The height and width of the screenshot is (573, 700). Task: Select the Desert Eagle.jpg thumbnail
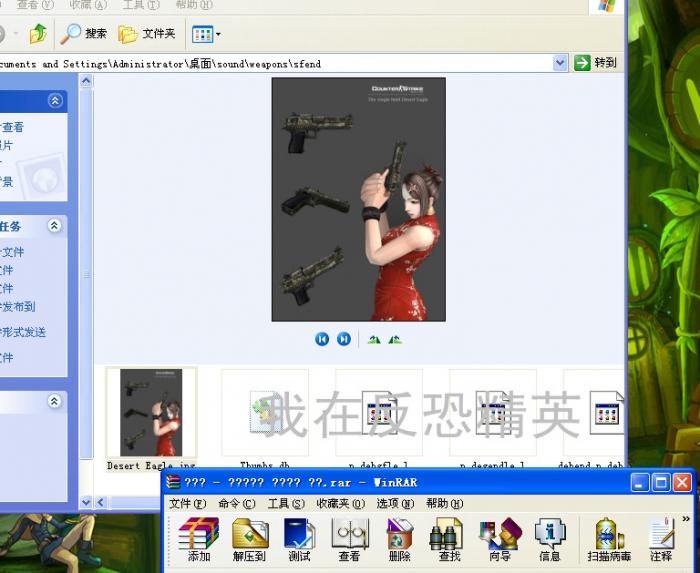pos(151,412)
